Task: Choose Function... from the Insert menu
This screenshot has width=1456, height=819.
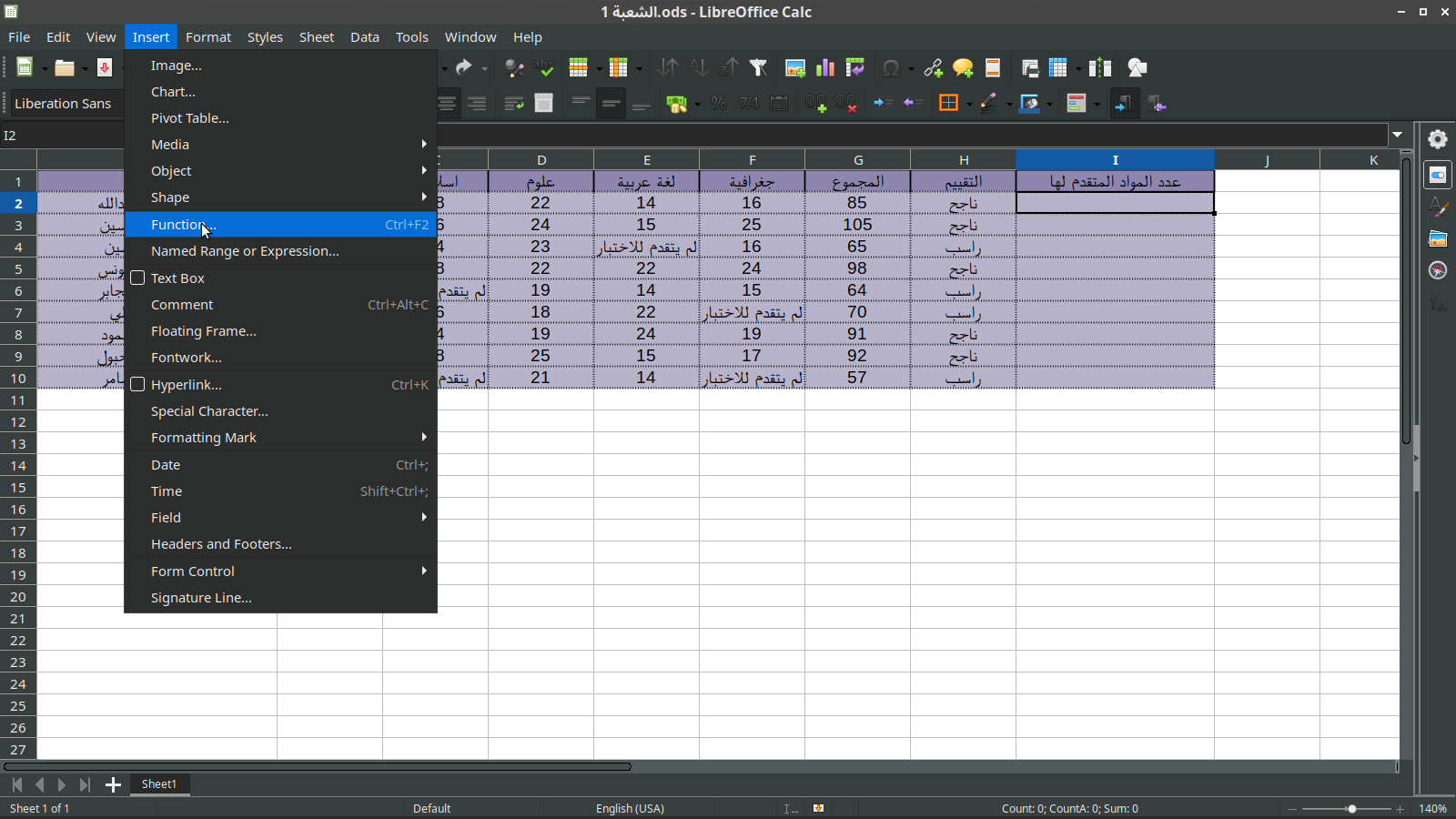Action: click(184, 225)
